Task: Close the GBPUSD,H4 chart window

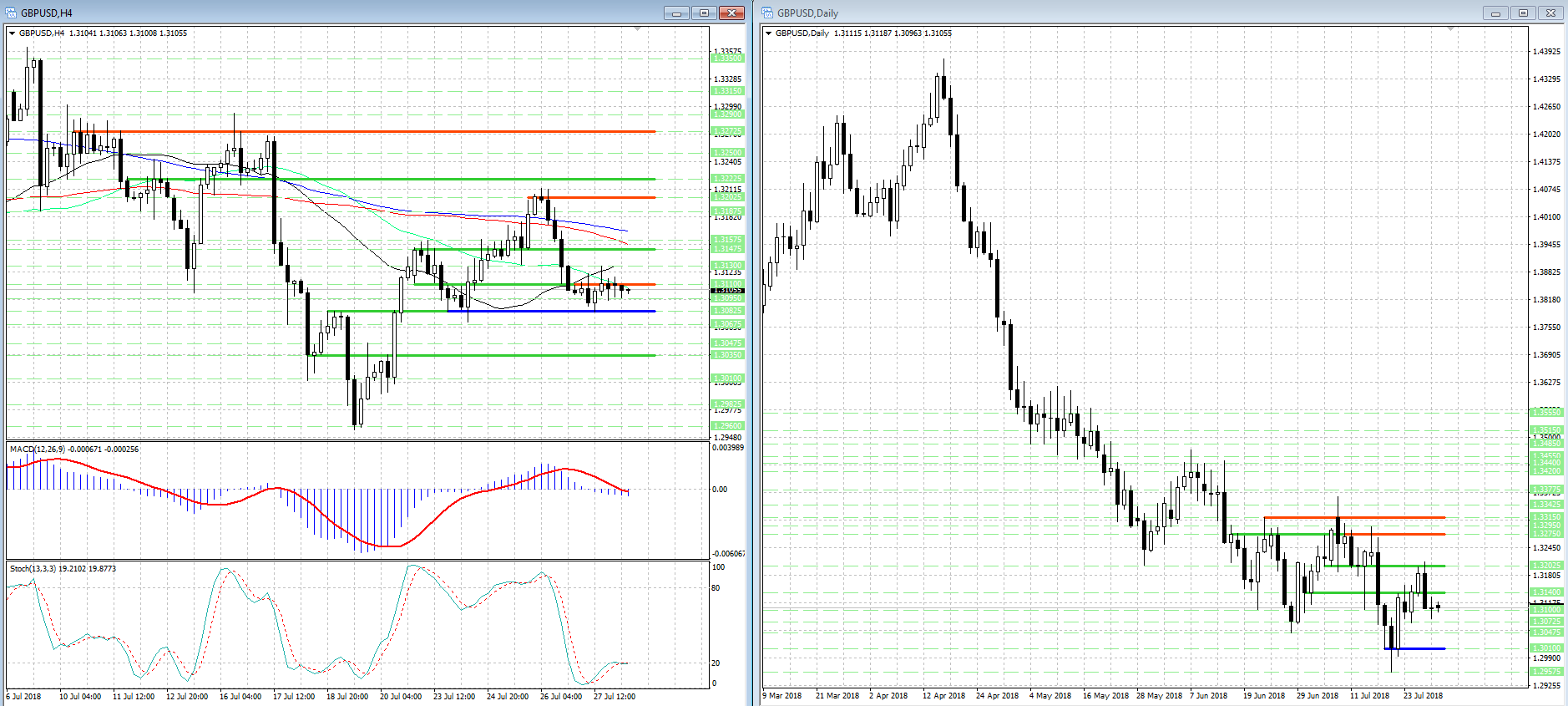Action: 731,13
